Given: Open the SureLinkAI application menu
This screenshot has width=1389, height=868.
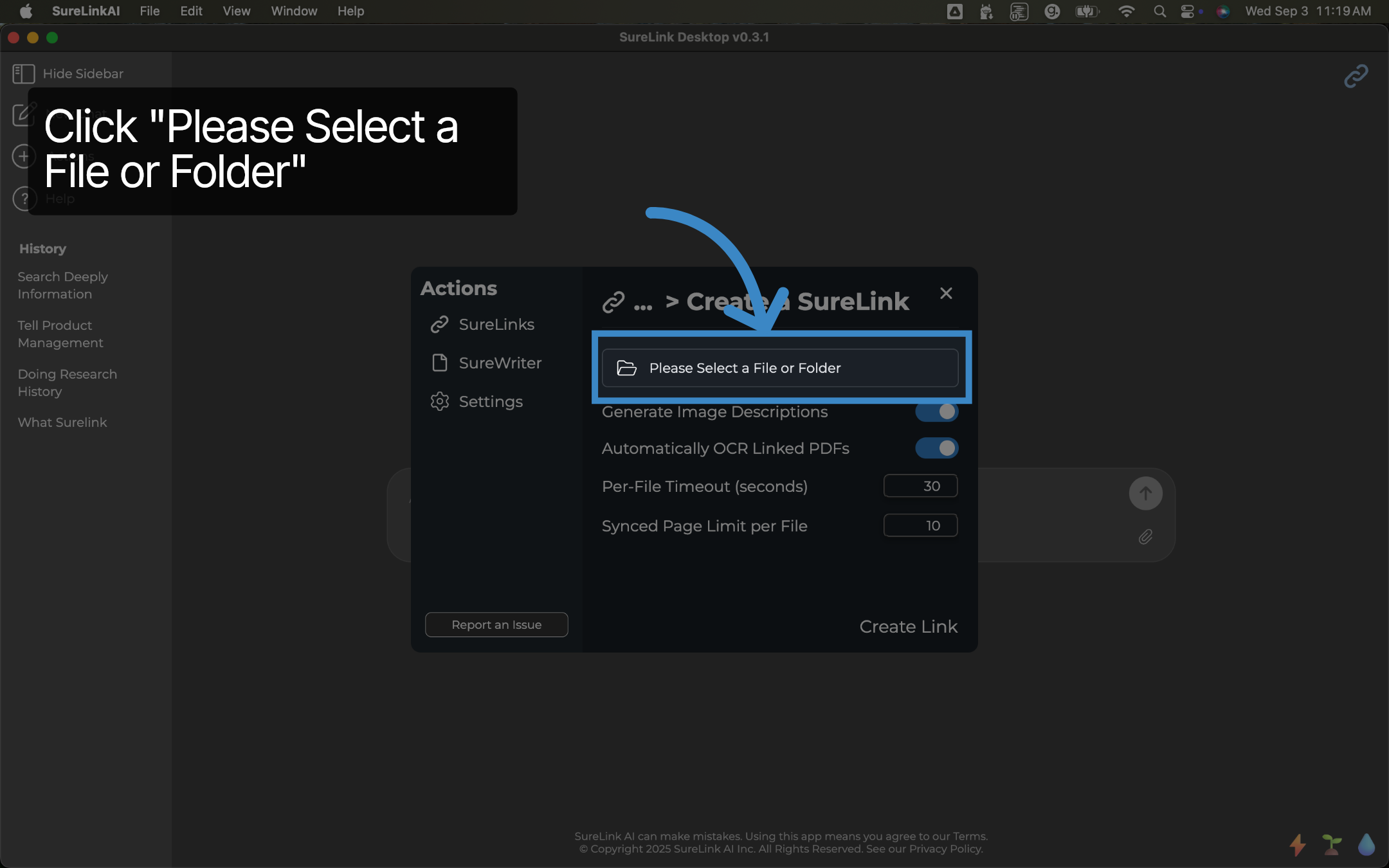Looking at the screenshot, I should pyautogui.click(x=86, y=11).
